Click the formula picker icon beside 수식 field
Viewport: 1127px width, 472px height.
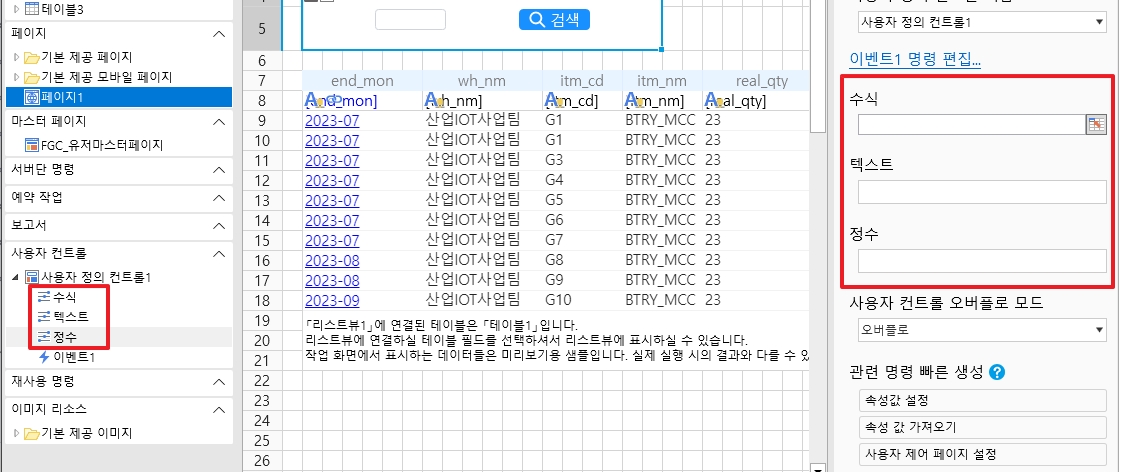point(1096,124)
